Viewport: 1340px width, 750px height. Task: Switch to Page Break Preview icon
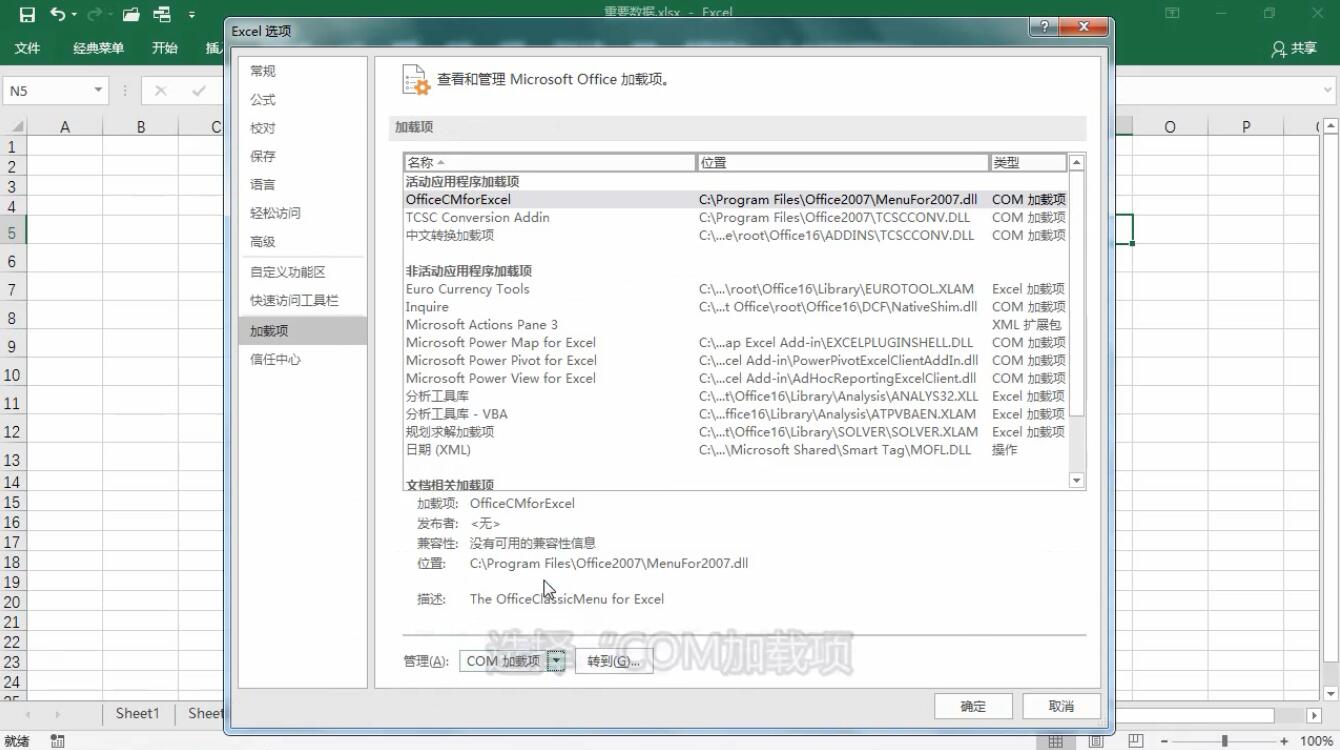pyautogui.click(x=1135, y=741)
